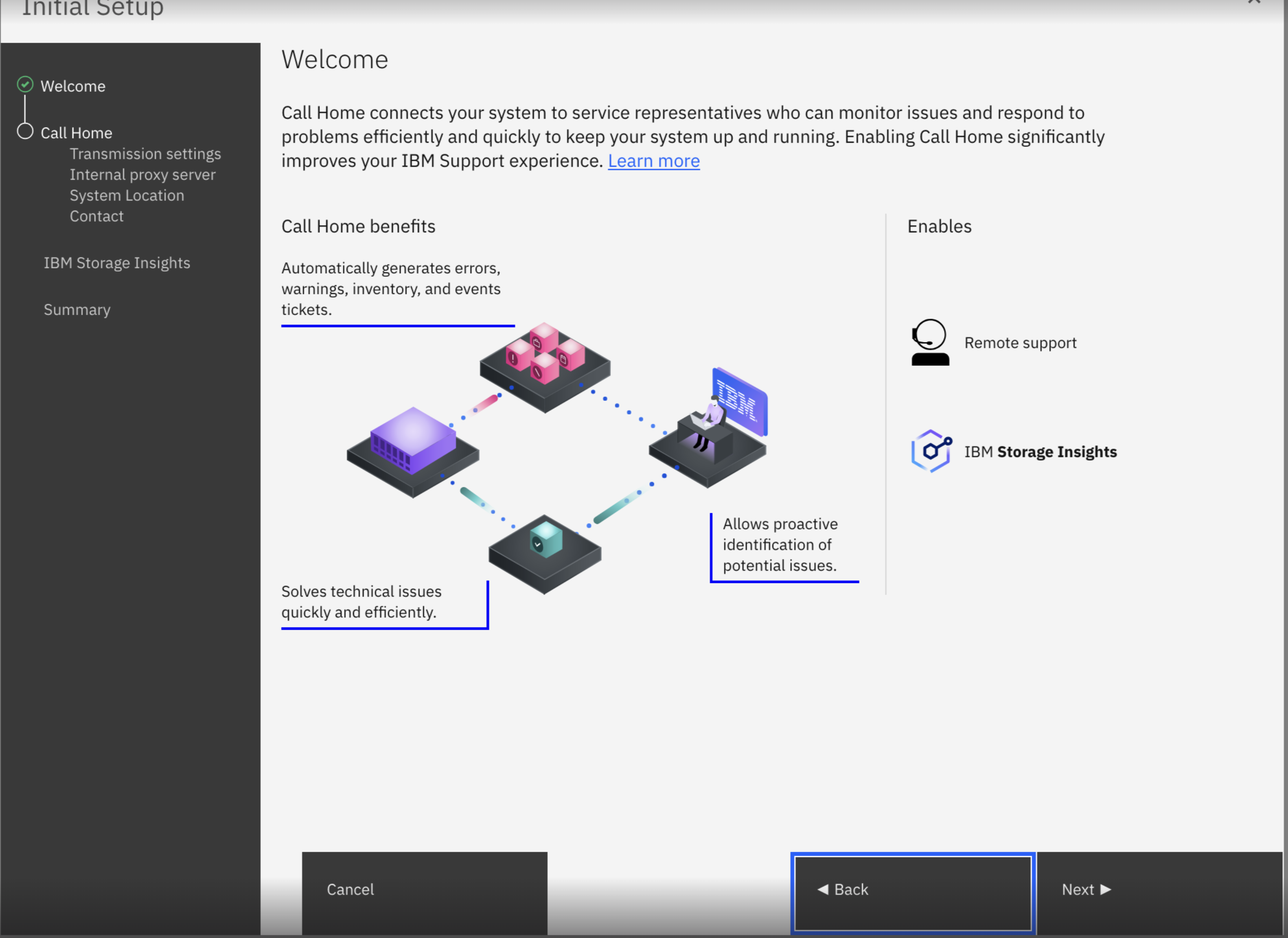Click the pink event cubes illustration
The width and height of the screenshot is (1288, 938).
(x=545, y=367)
